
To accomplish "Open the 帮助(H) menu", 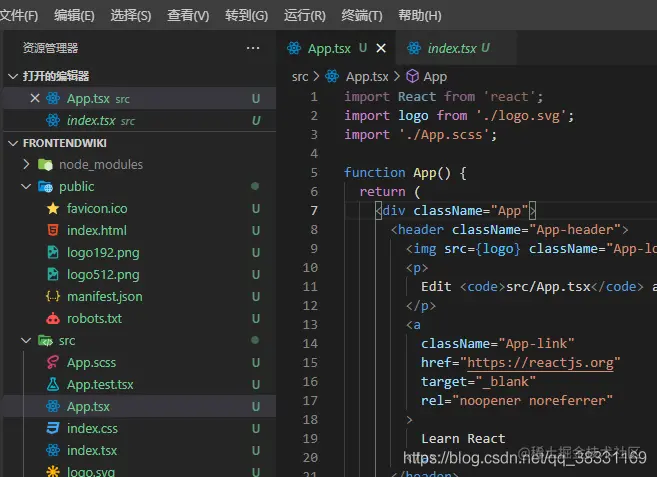I will (x=419, y=16).
